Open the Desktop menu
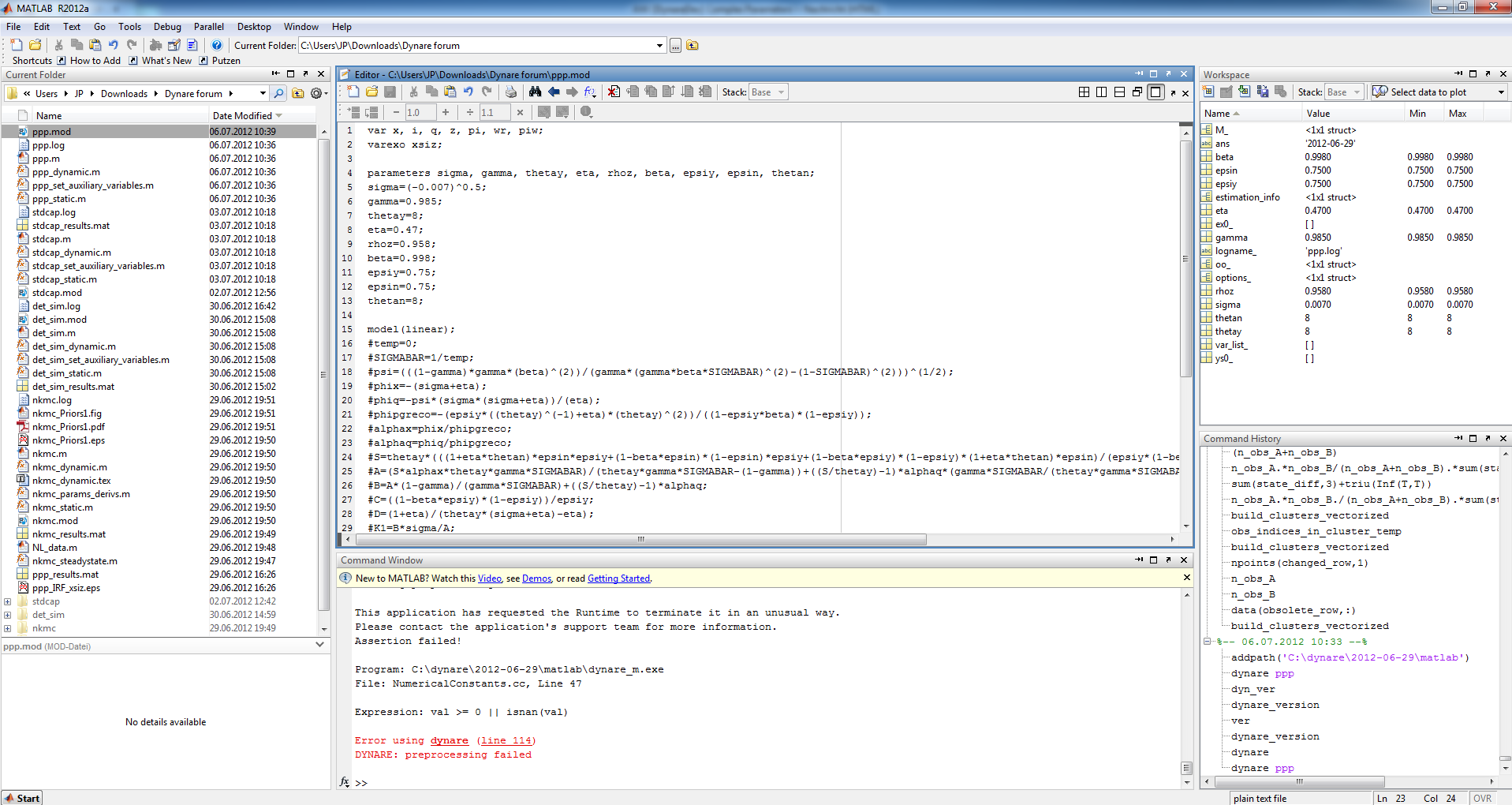 click(254, 26)
